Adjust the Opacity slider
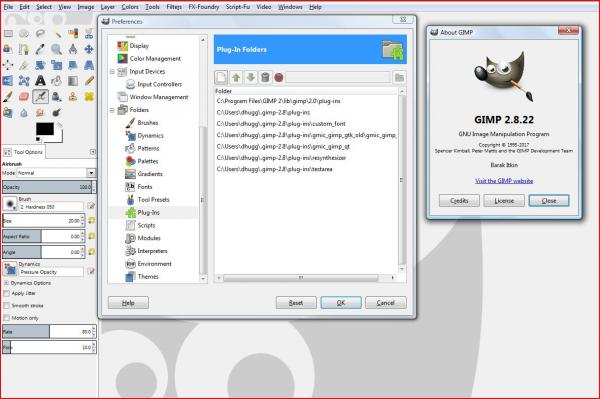The width and height of the screenshot is (600, 399). (47, 187)
